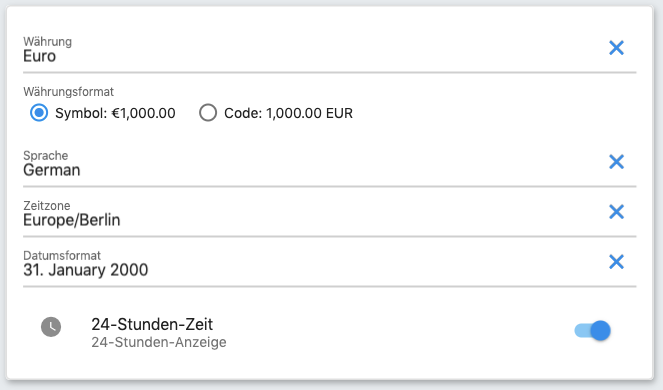
Task: Select the Symbol: €1,000.00 radio button
Action: coord(39,113)
